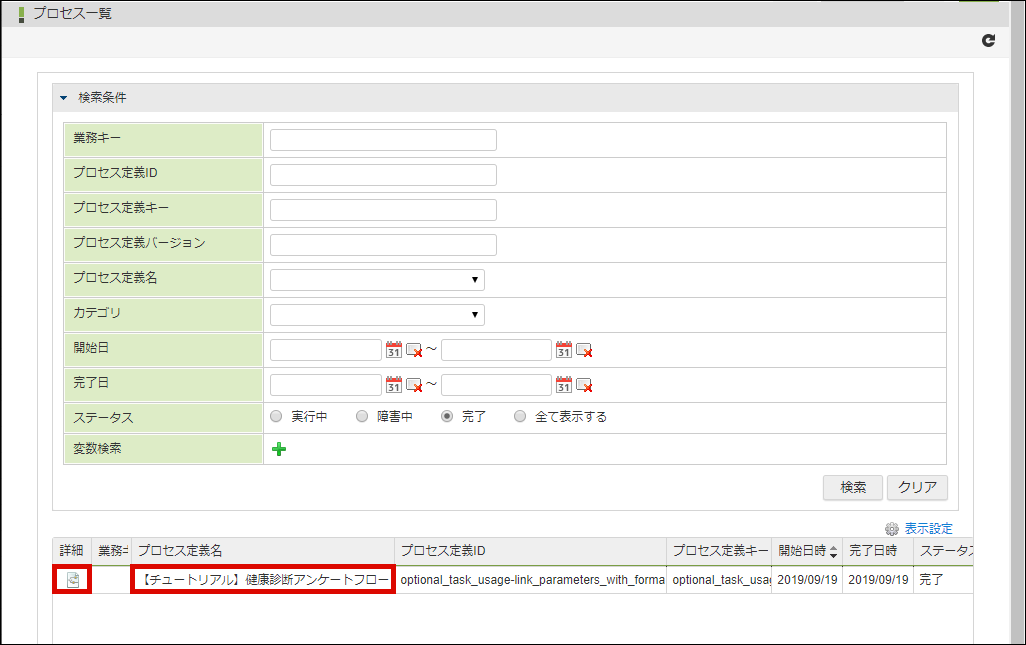Click the 開始日 to-date field
The height and width of the screenshot is (645, 1026).
(x=497, y=350)
